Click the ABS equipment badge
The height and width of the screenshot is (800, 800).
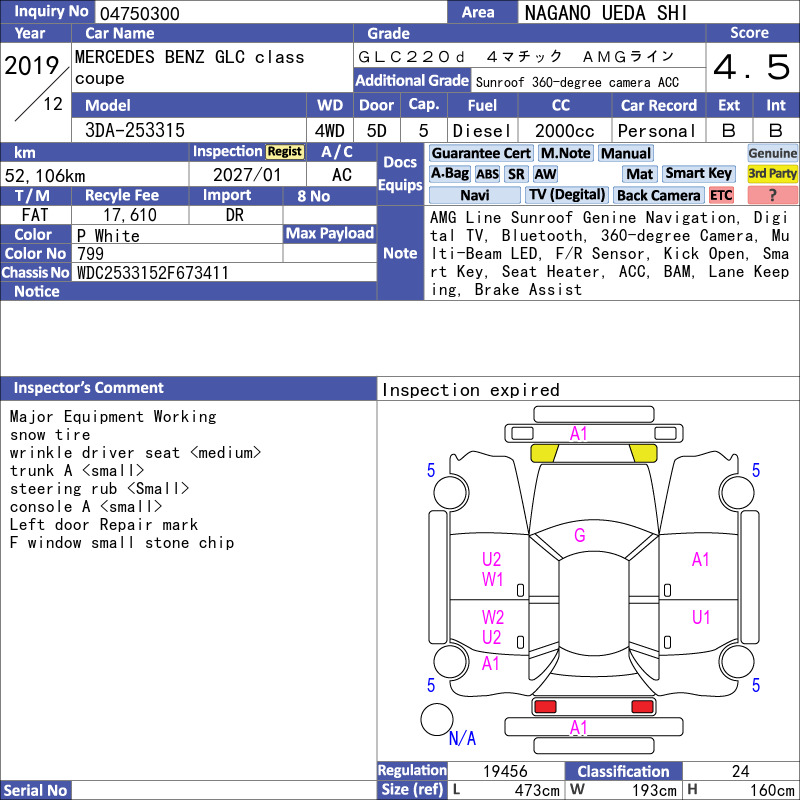[488, 174]
